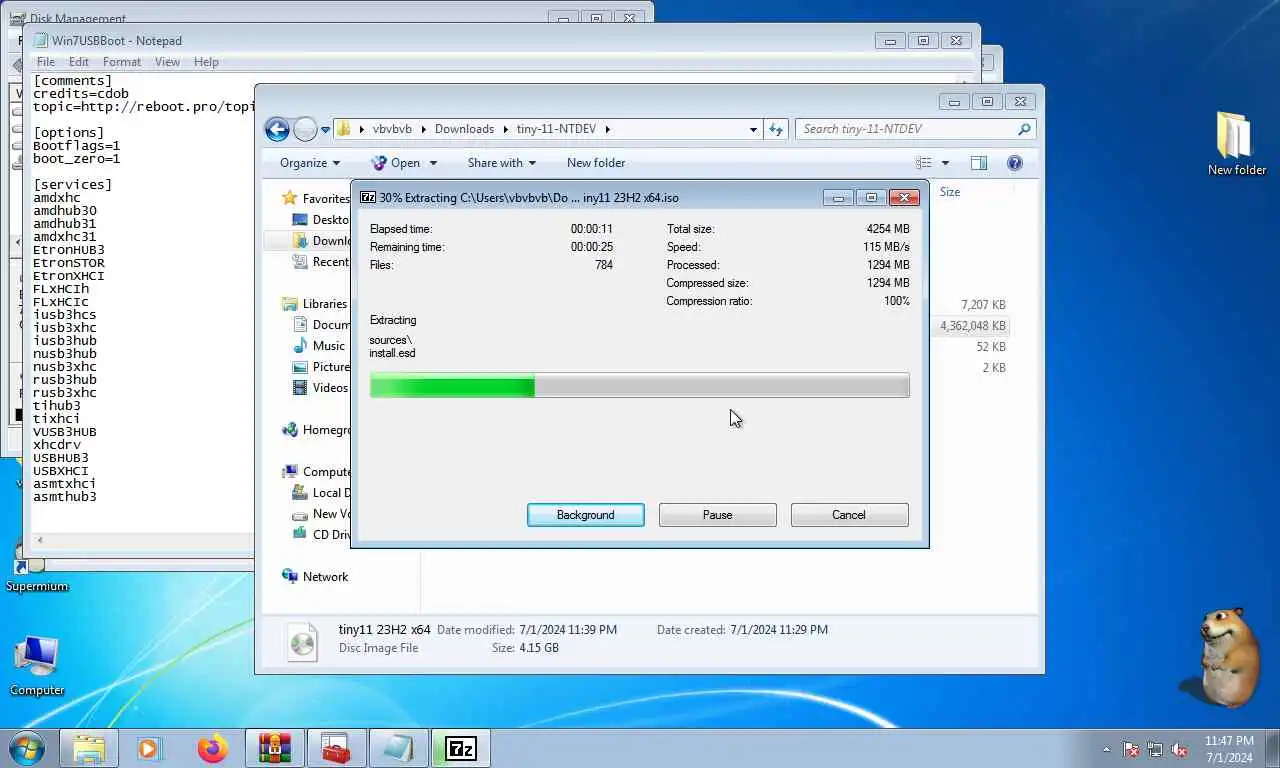Select the 2 KB file row
1280x768 pixels.
[x=993, y=368]
